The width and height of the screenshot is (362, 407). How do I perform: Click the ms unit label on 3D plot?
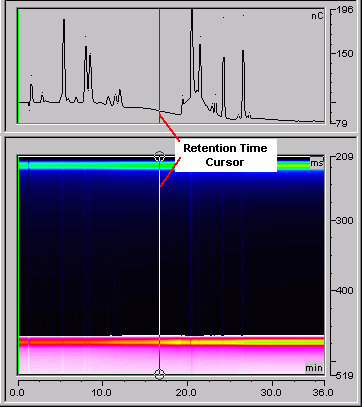(317, 163)
